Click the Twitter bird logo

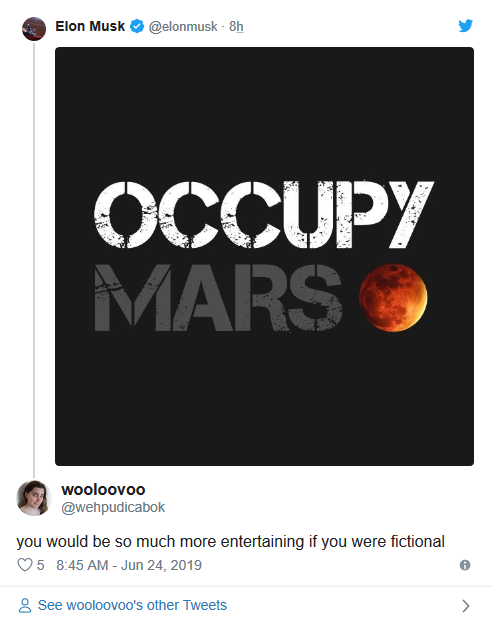tap(466, 26)
